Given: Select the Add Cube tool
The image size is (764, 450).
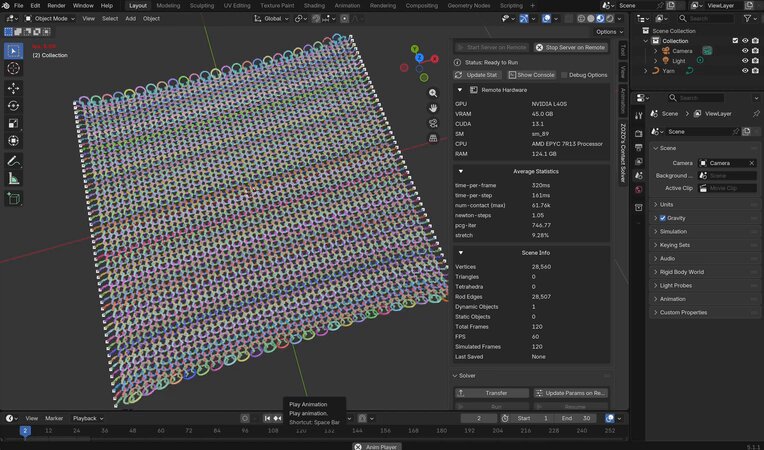Looking at the screenshot, I should 14,199.
